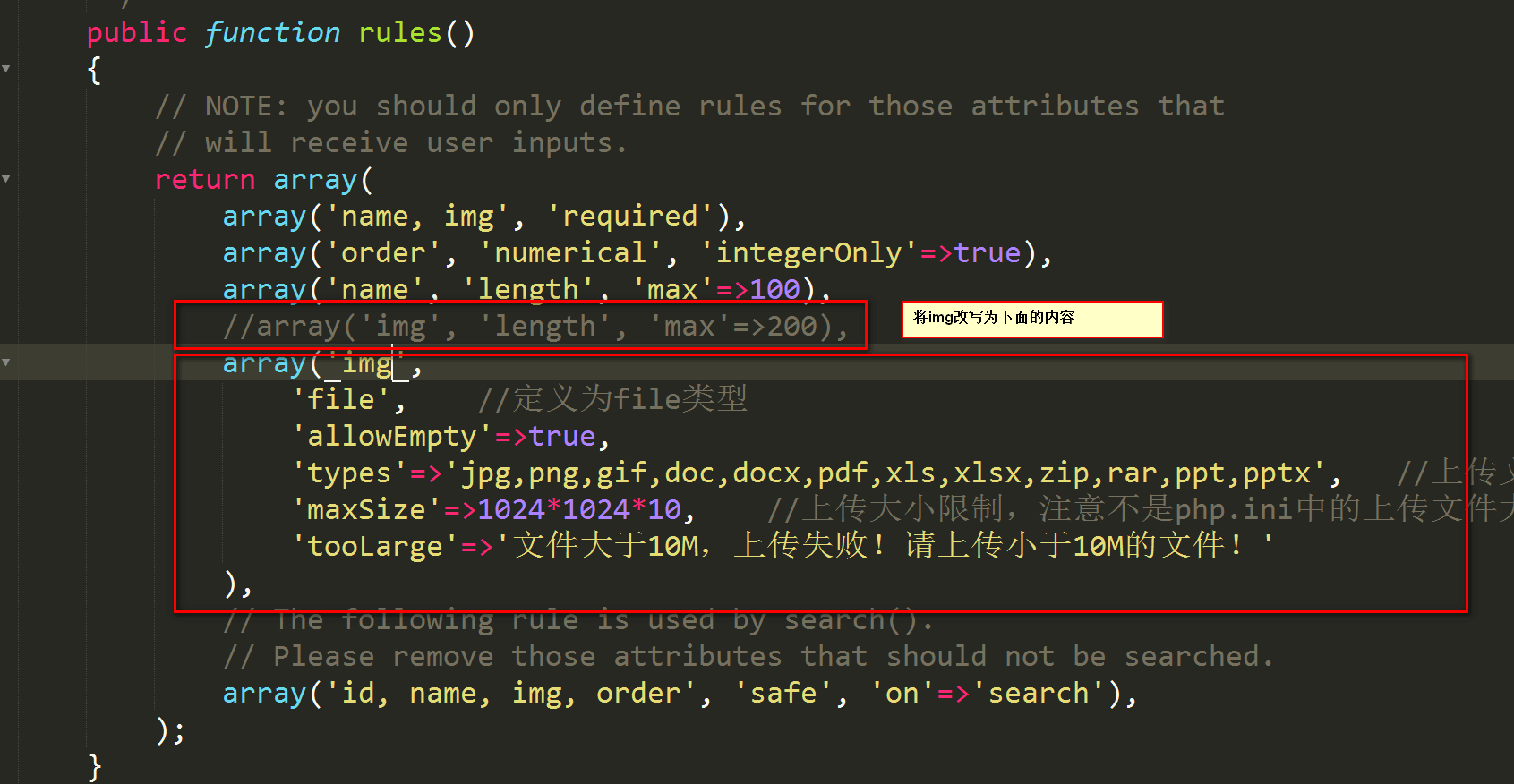This screenshot has width=1514, height=784.
Task: Click the ');' line closing the return array
Action: tap(171, 730)
